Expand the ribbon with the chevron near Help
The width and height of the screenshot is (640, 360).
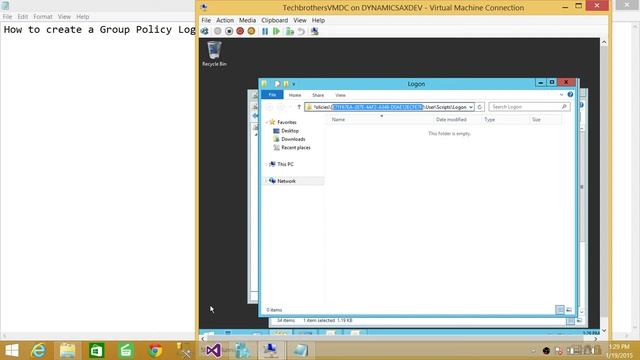point(562,95)
